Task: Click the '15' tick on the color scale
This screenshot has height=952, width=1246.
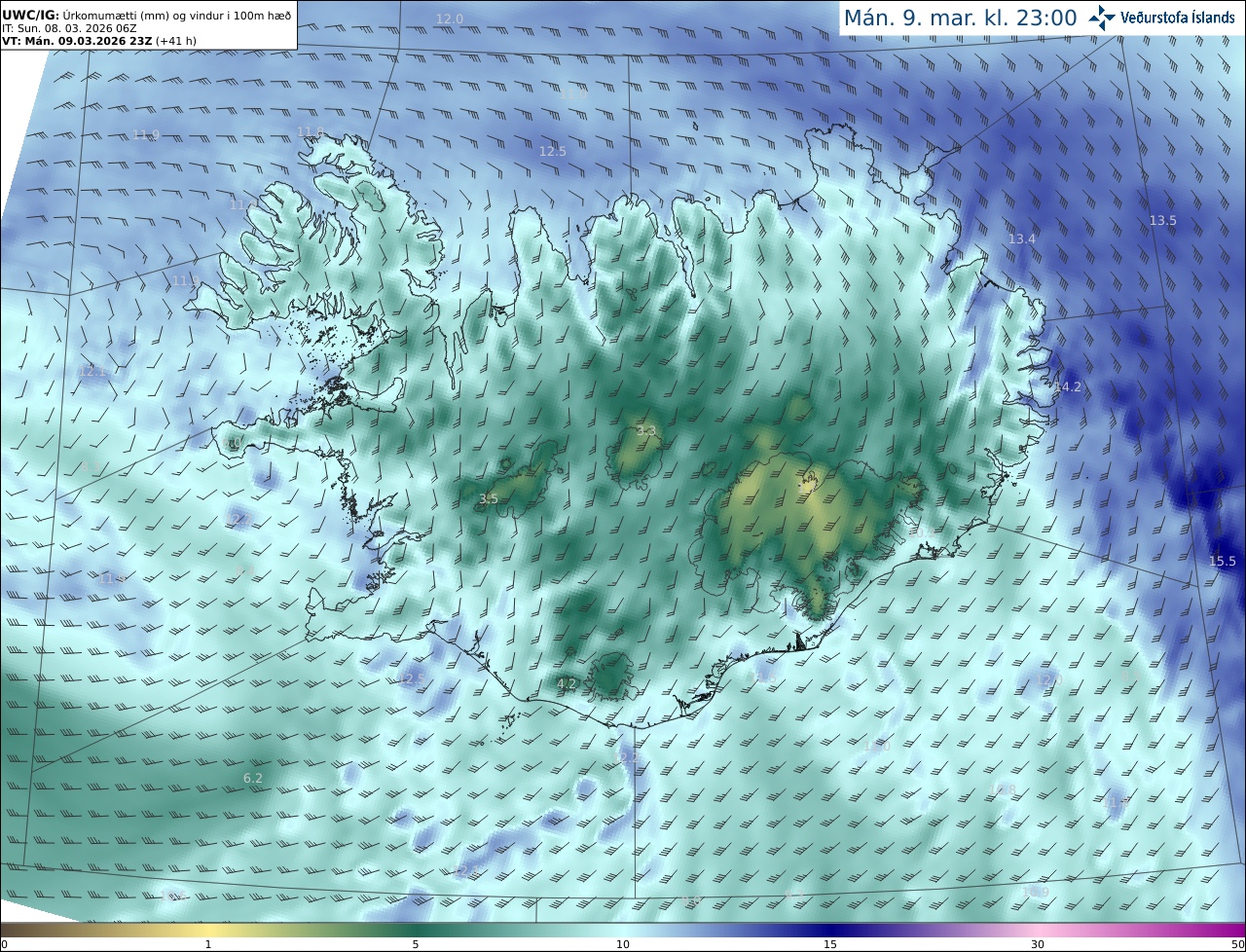Action: (830, 944)
